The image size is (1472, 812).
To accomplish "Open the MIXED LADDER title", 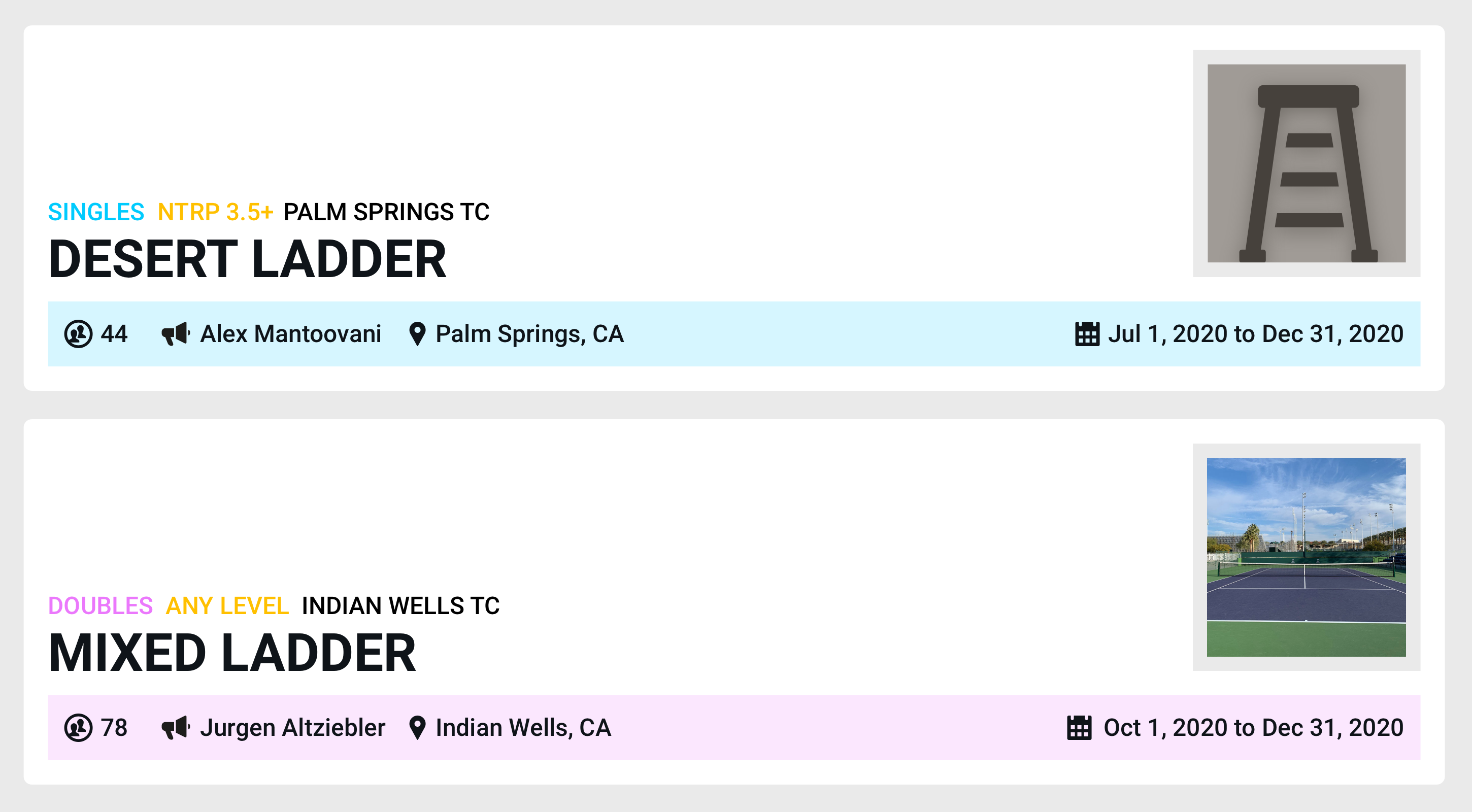I will [x=232, y=653].
